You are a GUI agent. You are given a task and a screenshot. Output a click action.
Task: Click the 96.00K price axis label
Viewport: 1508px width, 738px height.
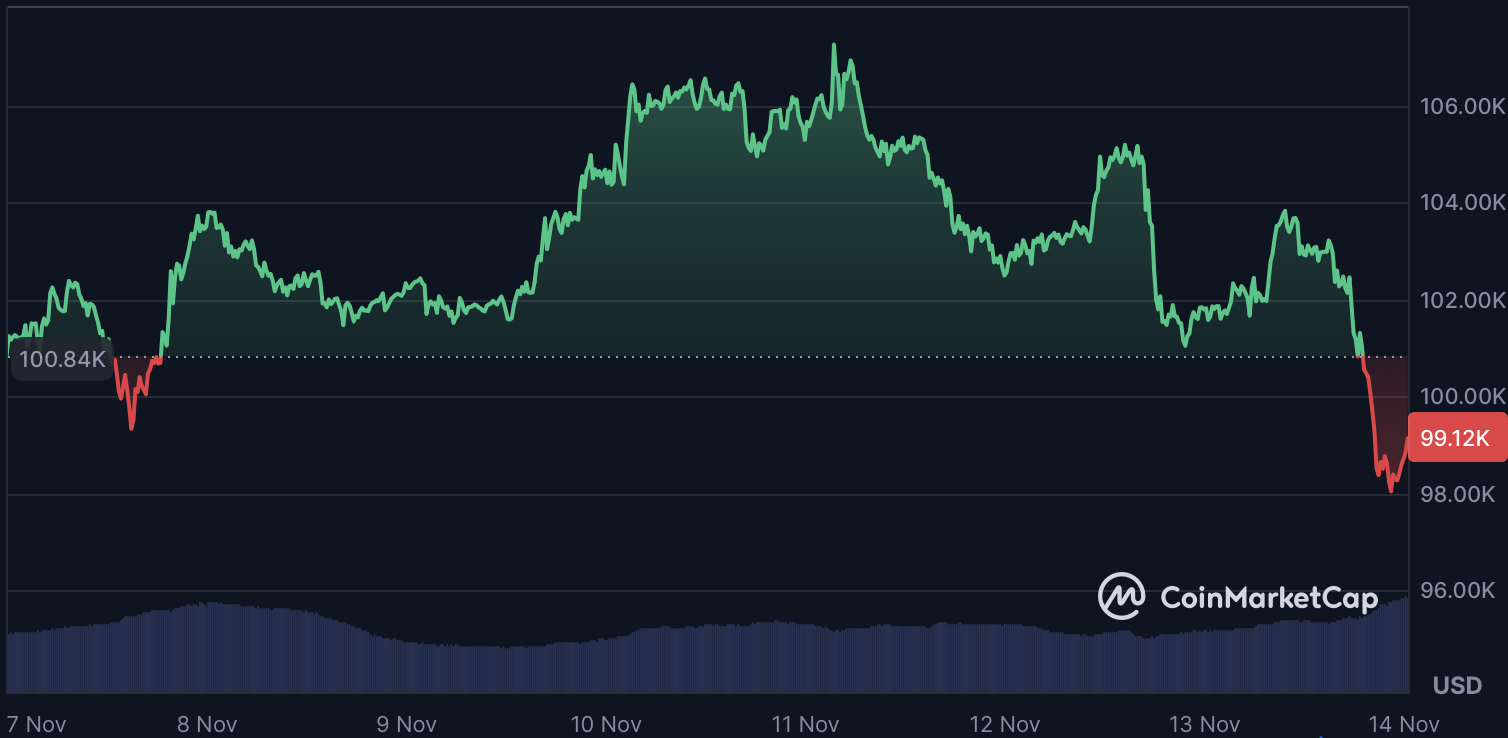tap(1463, 591)
